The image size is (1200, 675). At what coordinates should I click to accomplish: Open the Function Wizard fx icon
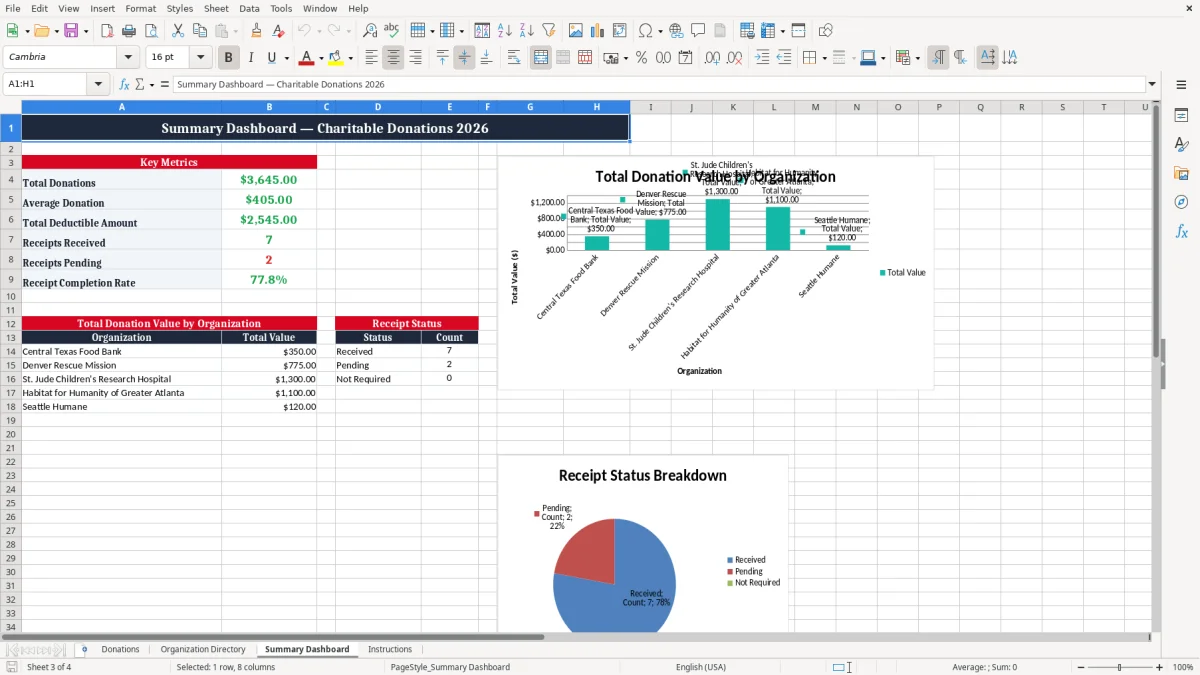coord(125,85)
